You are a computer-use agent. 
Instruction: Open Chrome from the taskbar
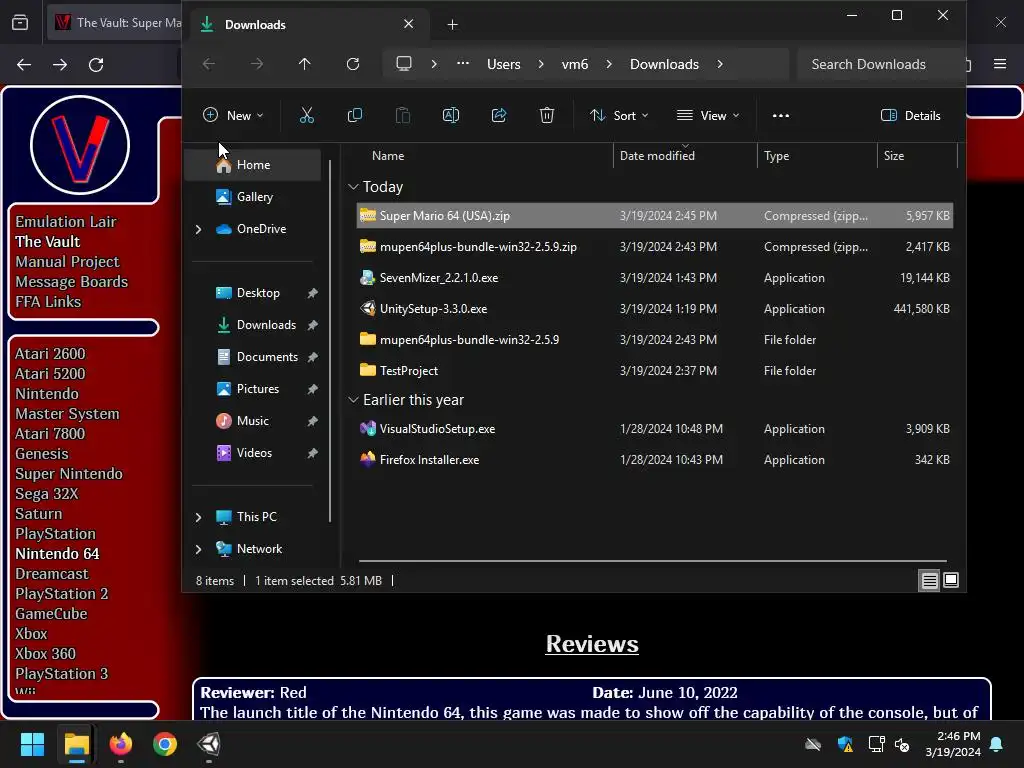[165, 744]
